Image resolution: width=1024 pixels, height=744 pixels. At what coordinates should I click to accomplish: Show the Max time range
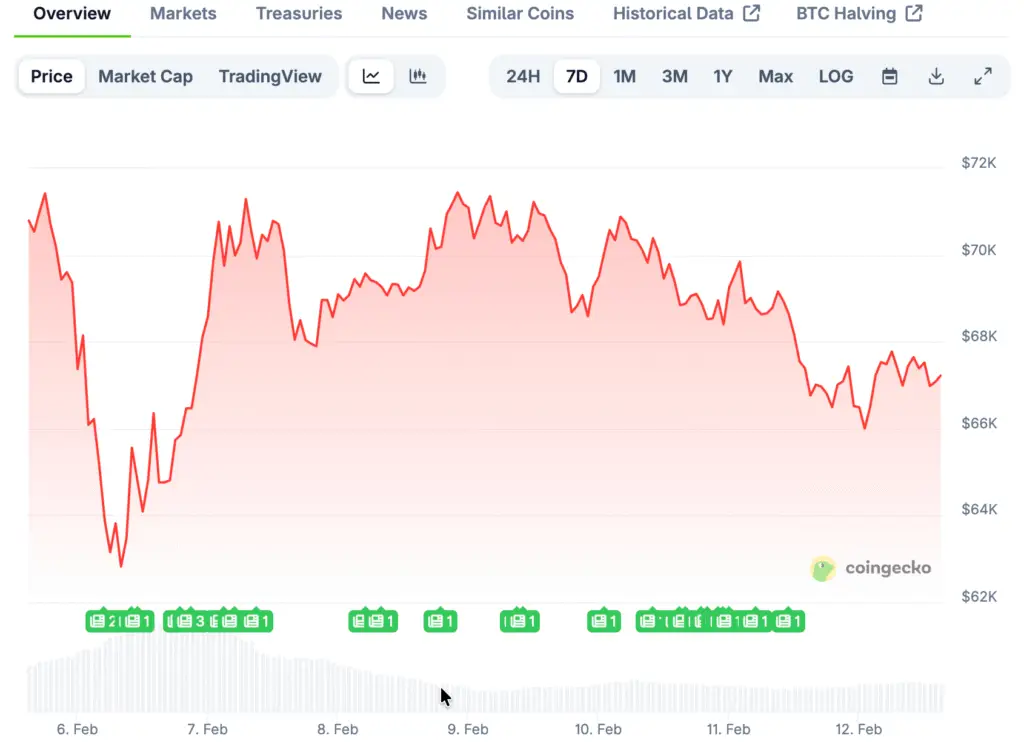tap(775, 77)
